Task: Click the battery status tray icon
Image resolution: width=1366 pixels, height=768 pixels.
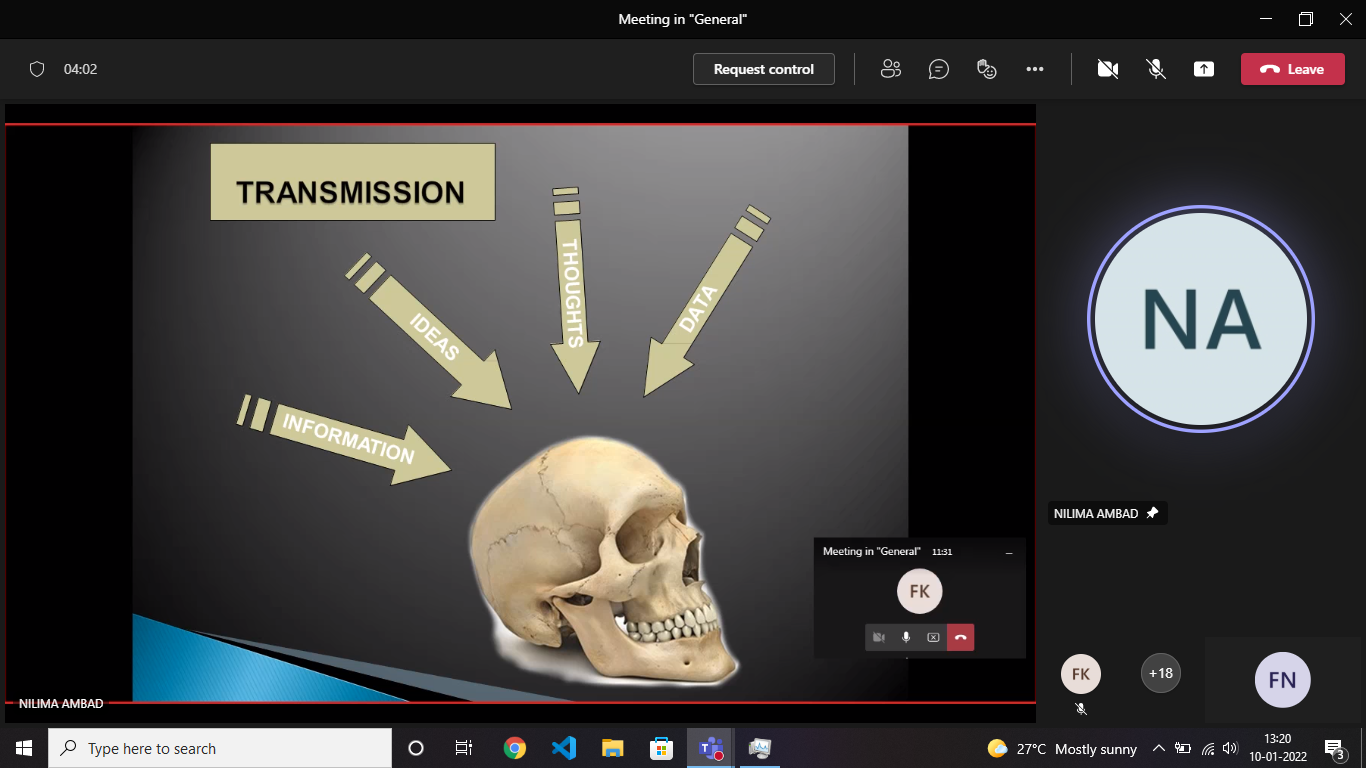Action: 1183,748
